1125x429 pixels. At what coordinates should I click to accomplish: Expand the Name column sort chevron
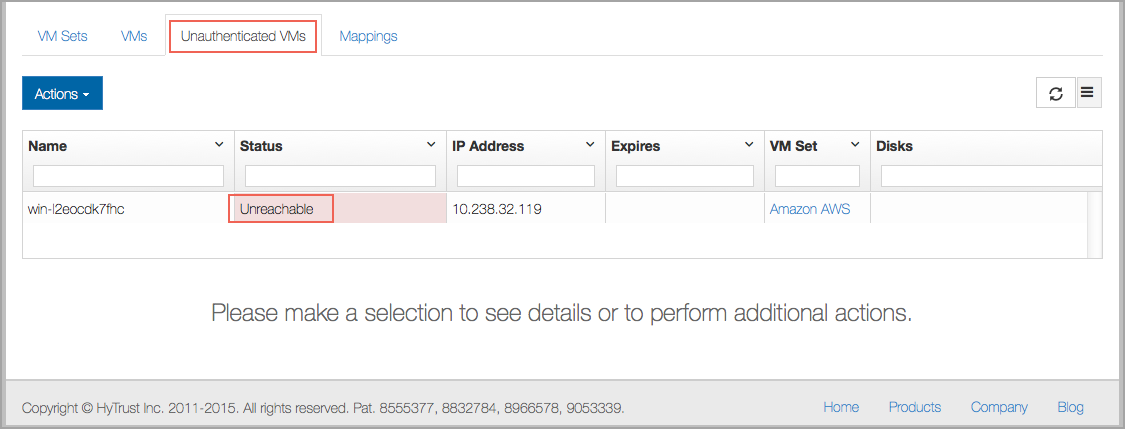(x=219, y=145)
